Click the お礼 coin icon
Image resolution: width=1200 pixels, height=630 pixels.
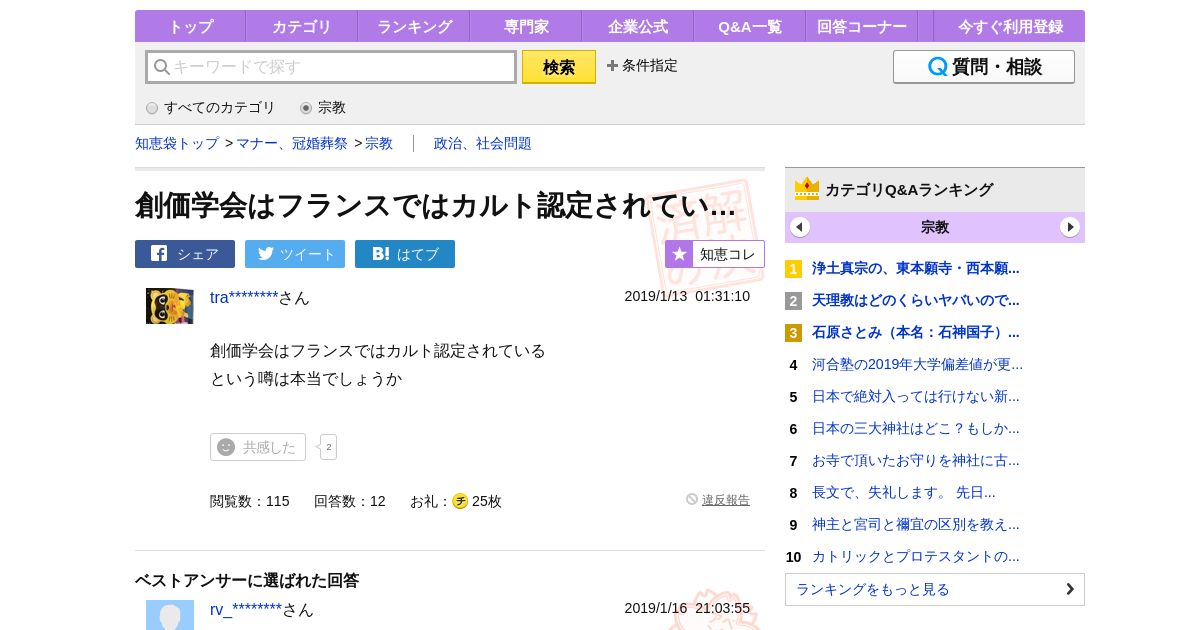pyautogui.click(x=460, y=501)
